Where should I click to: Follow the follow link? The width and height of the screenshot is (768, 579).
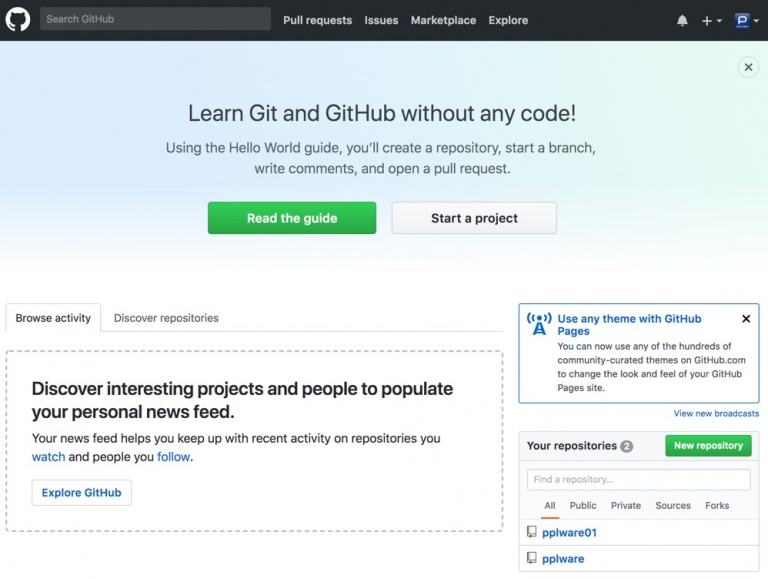point(173,457)
